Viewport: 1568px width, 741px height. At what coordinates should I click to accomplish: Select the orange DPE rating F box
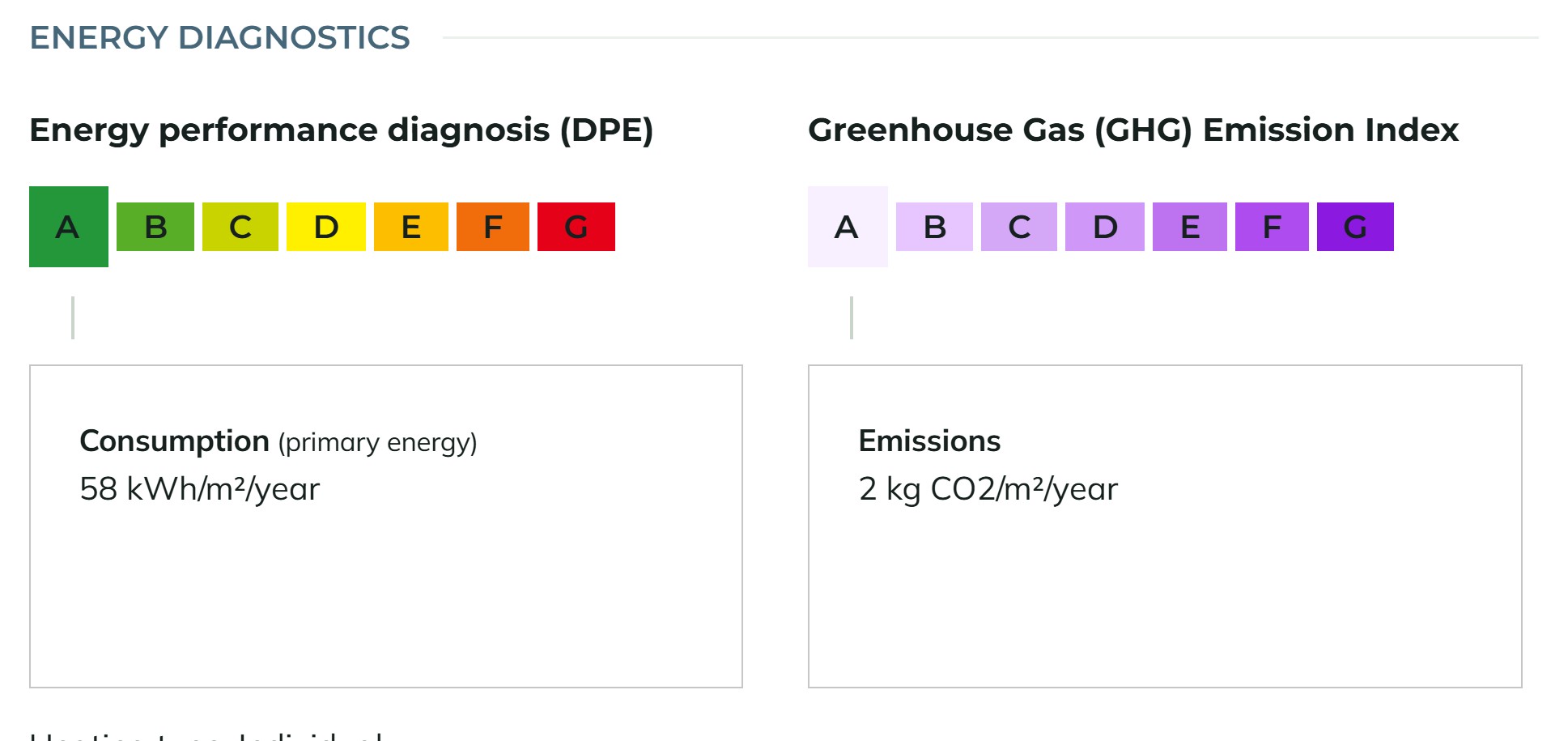(493, 227)
